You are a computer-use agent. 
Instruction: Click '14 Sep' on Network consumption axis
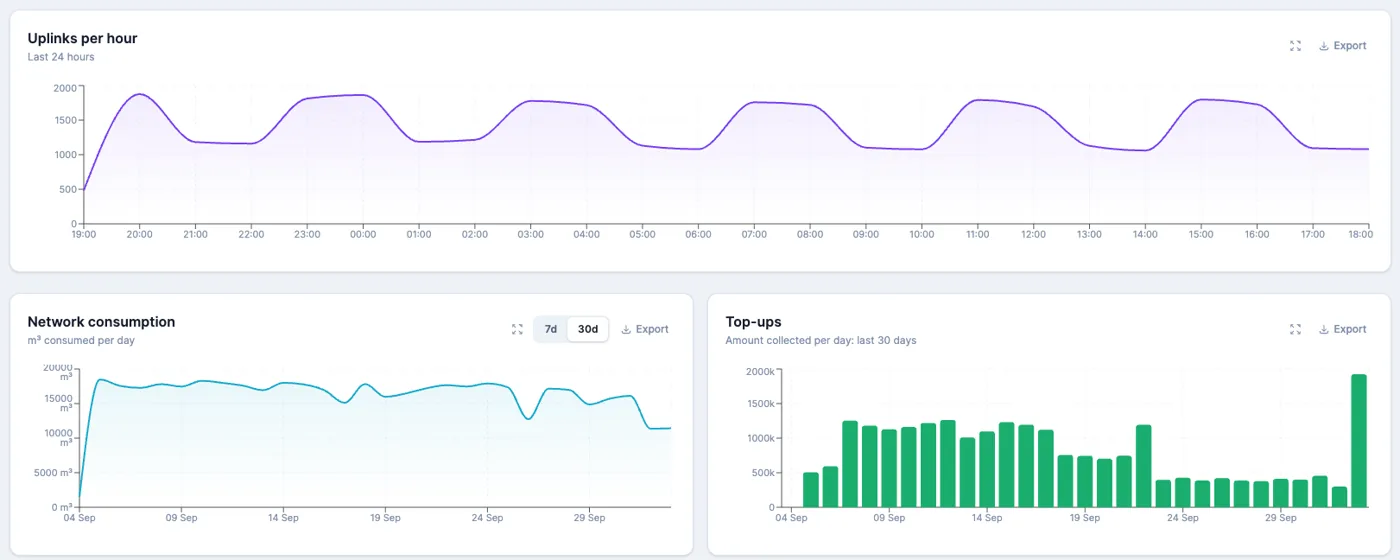click(x=283, y=518)
